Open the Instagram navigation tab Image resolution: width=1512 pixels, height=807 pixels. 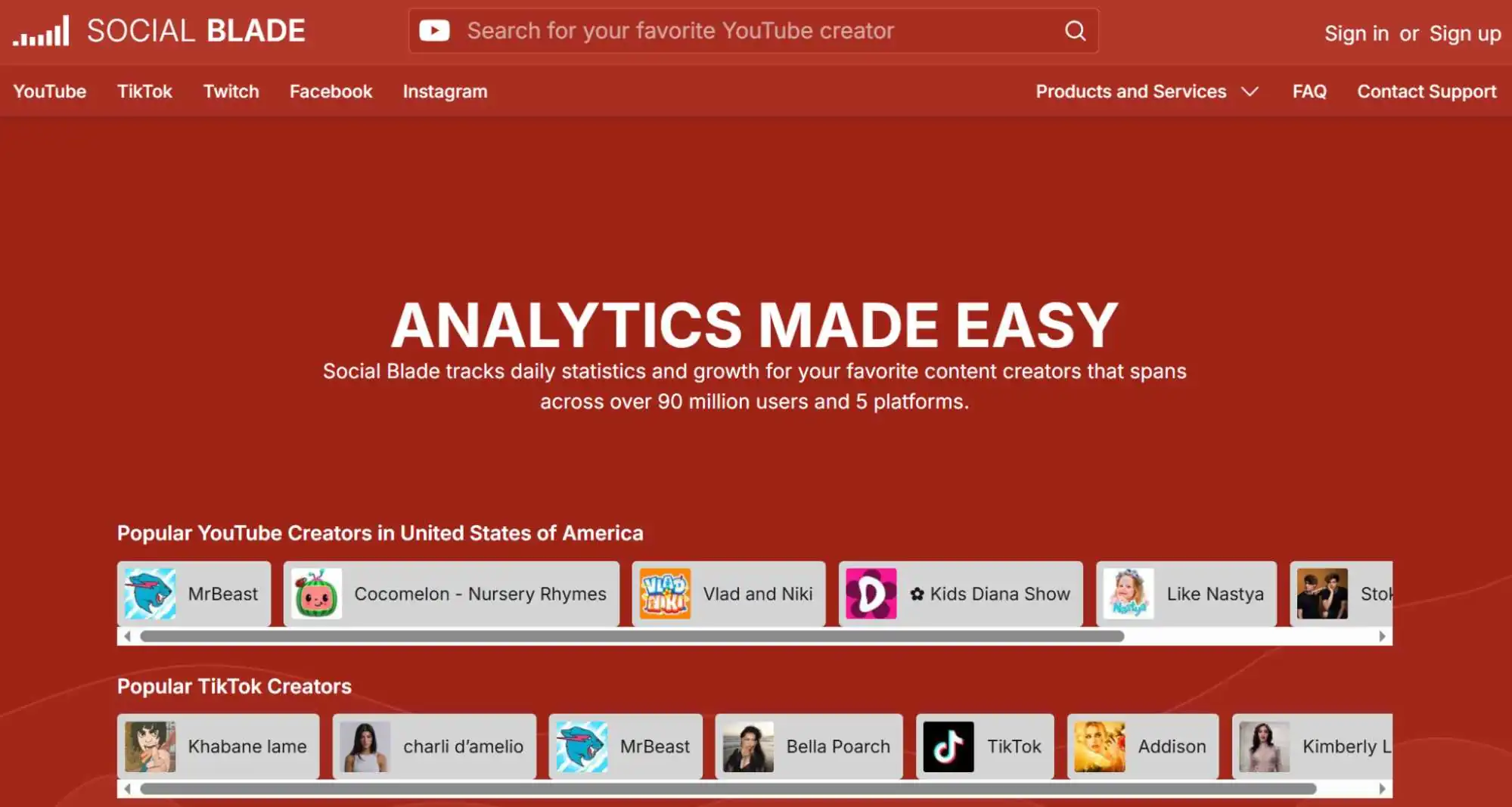pyautogui.click(x=445, y=91)
